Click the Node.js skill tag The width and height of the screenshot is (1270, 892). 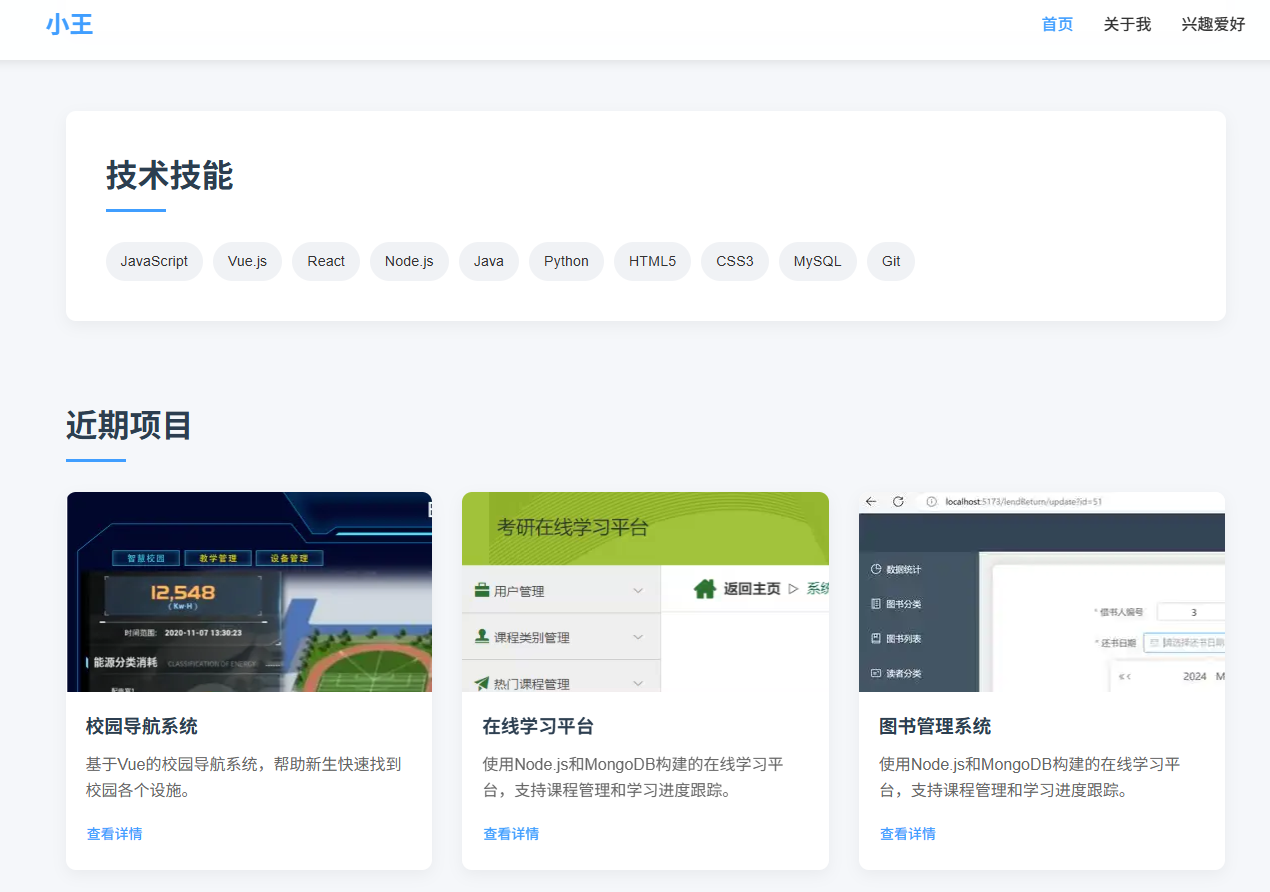409,261
